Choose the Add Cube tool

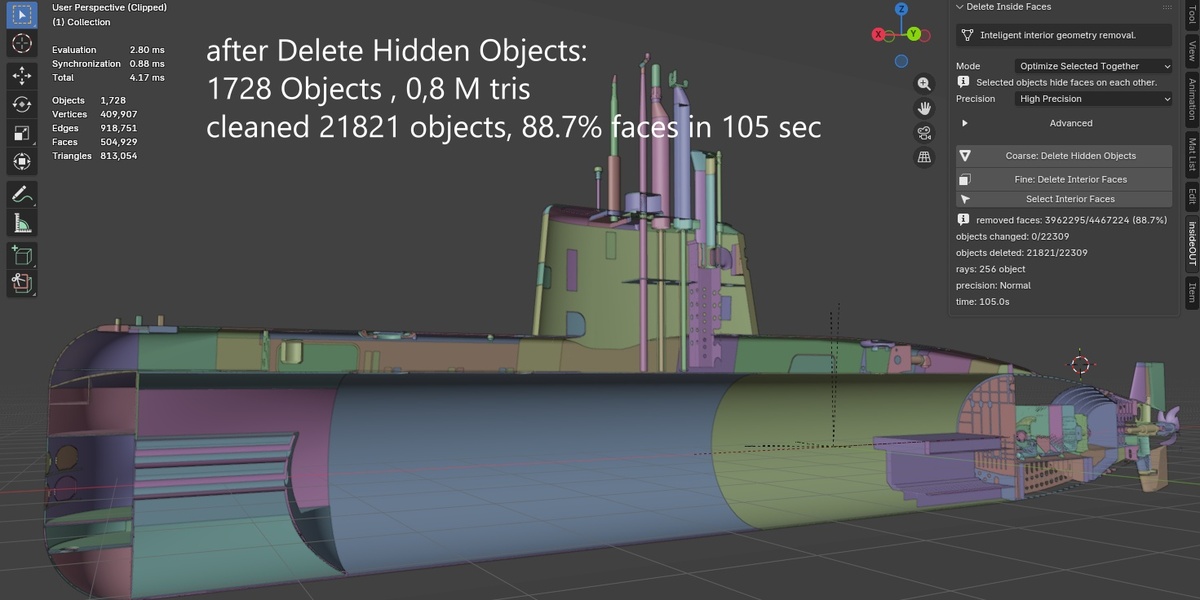coord(21,255)
